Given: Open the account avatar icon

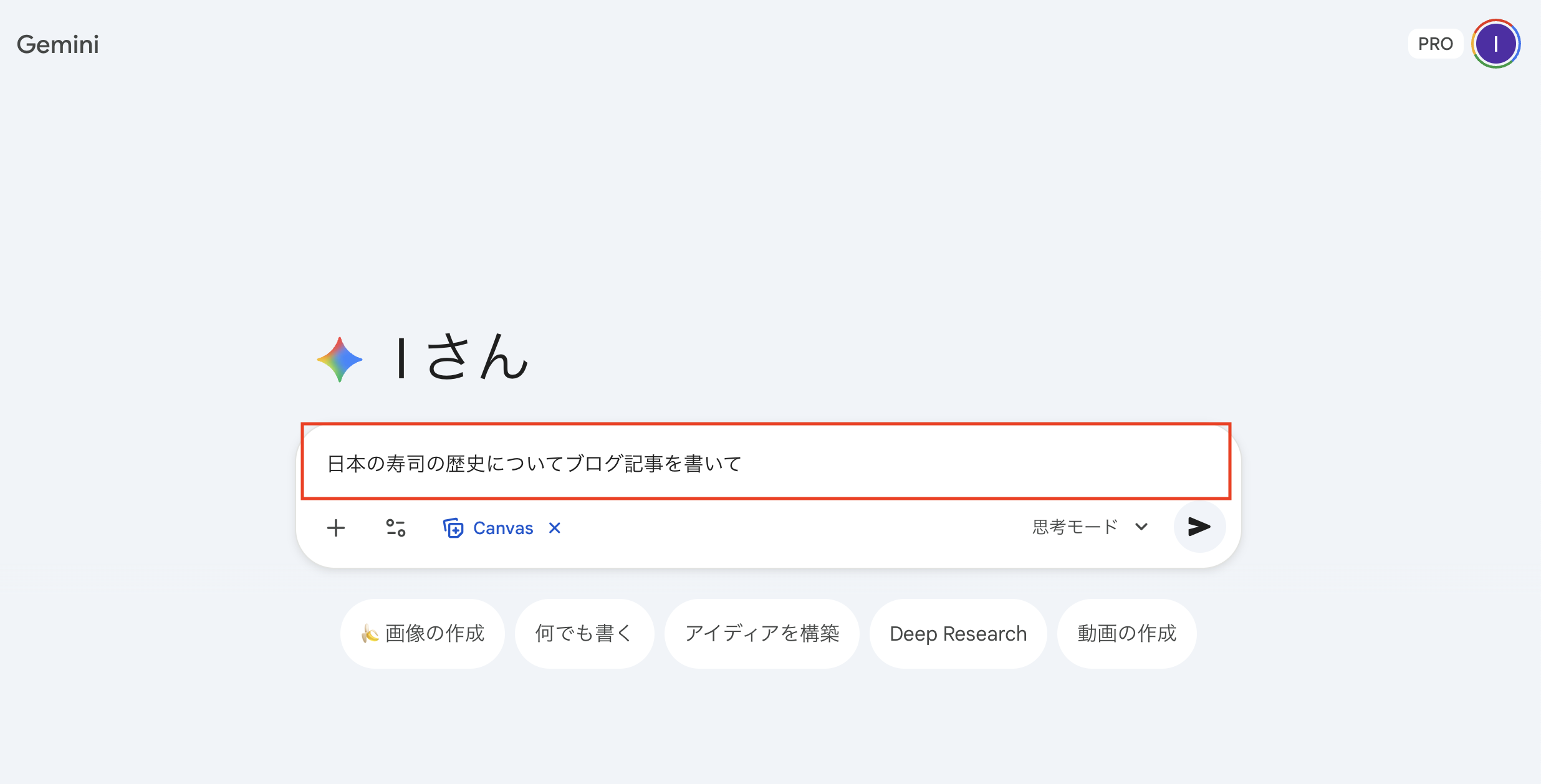Looking at the screenshot, I should [1495, 44].
